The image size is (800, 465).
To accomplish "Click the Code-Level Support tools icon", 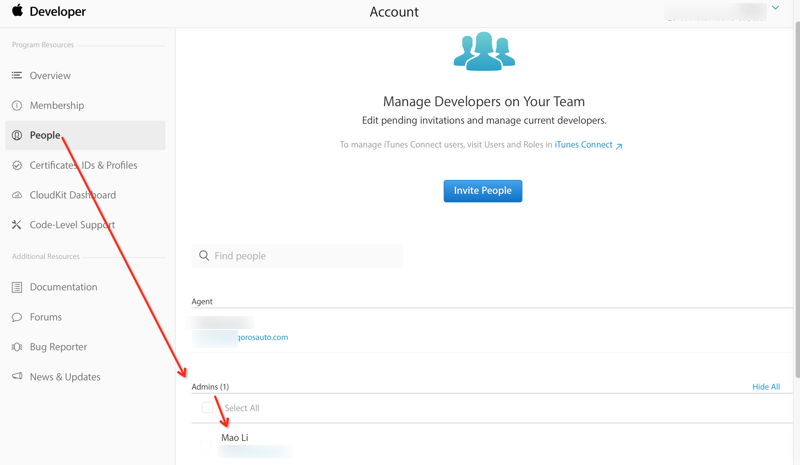I will (x=17, y=226).
